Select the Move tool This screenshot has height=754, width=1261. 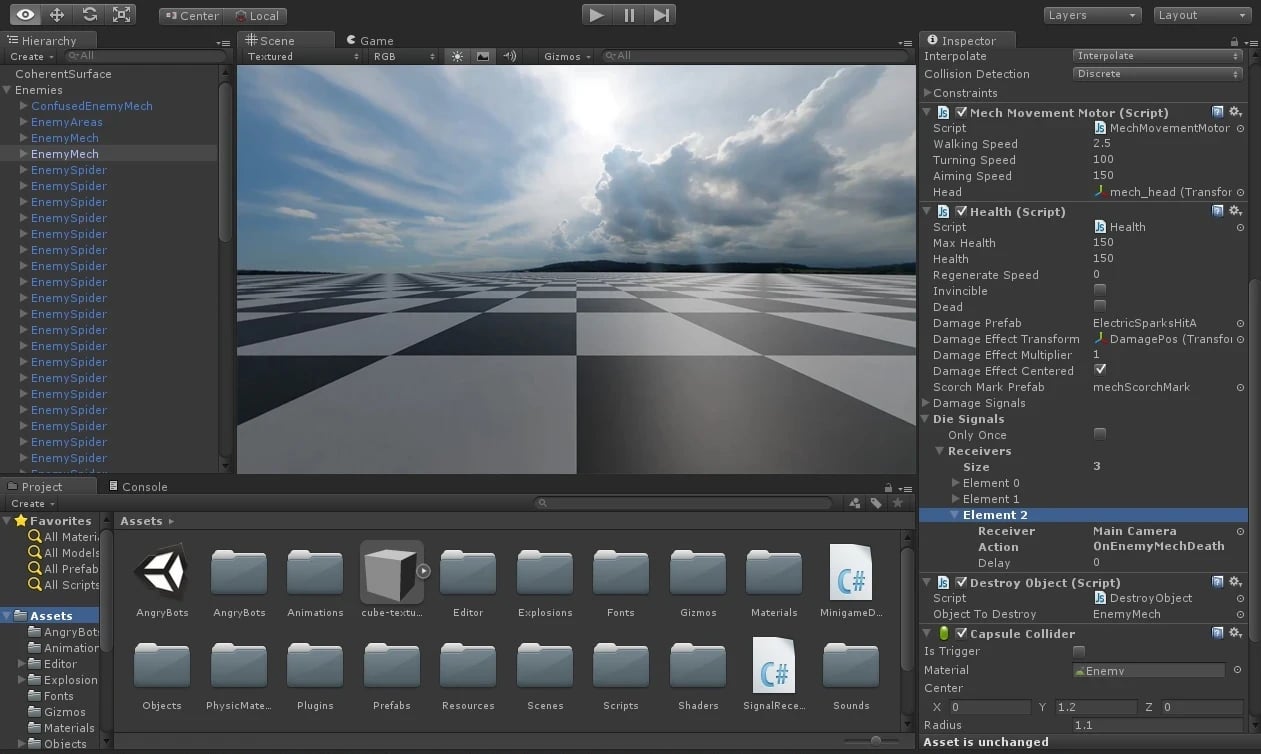pyautogui.click(x=58, y=14)
